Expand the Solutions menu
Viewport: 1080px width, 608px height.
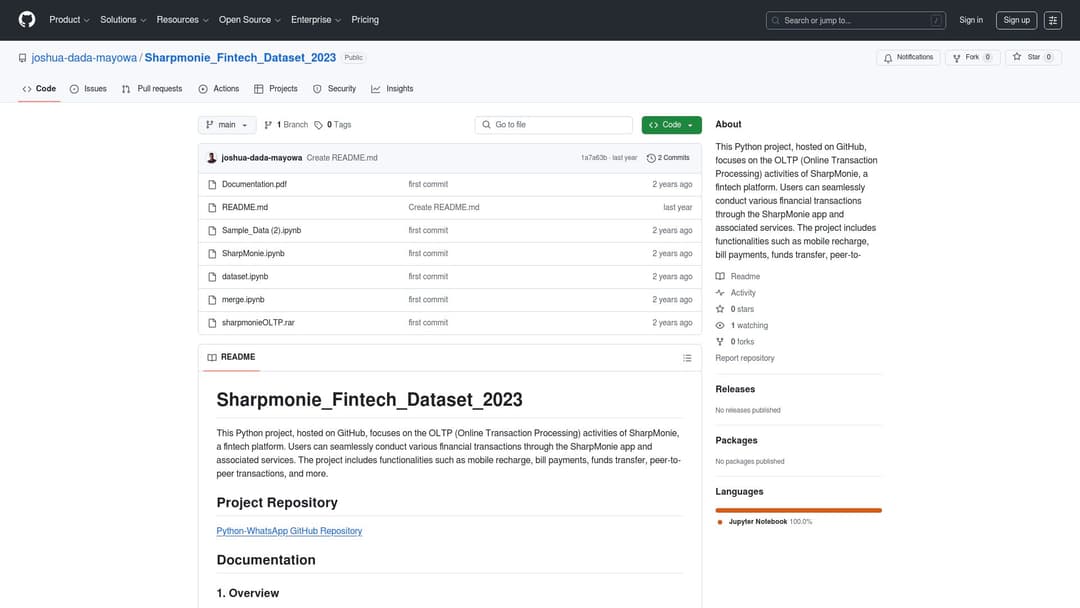123,20
